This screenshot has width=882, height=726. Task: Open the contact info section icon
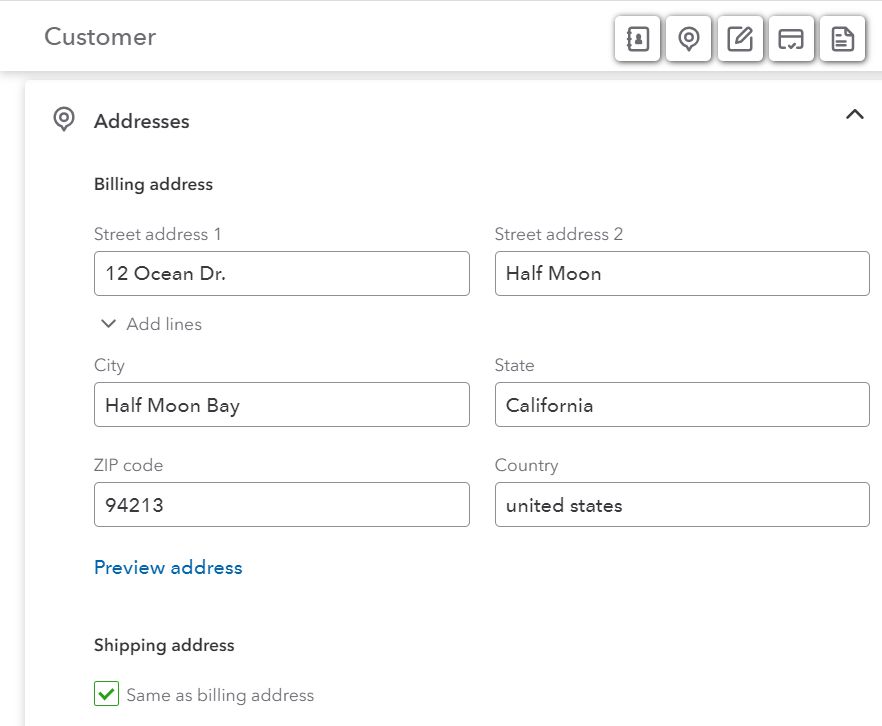point(637,39)
